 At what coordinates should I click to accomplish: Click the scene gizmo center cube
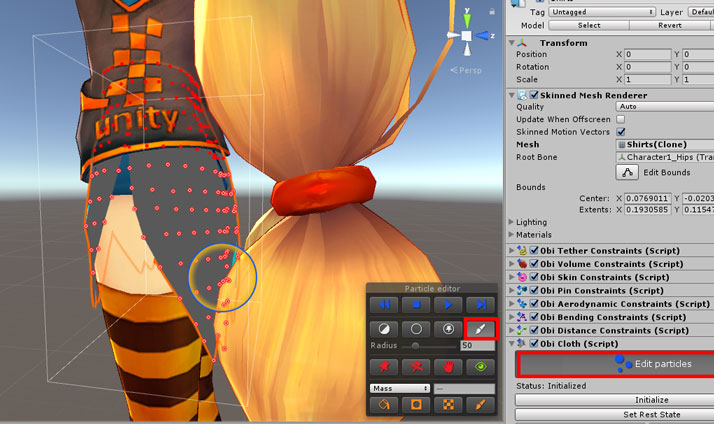click(467, 36)
